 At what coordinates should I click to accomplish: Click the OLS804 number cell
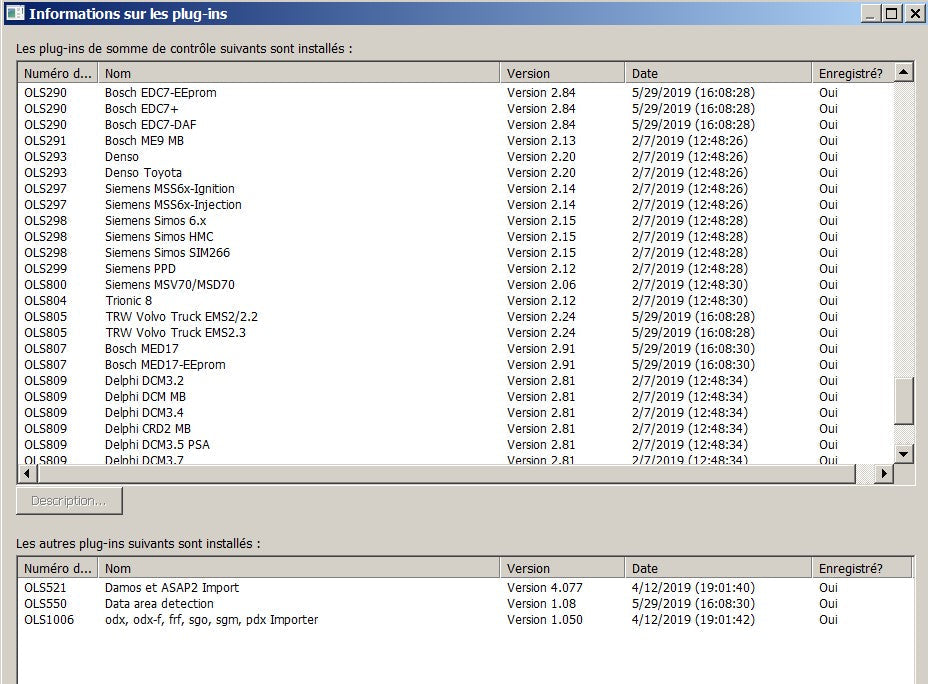[45, 301]
